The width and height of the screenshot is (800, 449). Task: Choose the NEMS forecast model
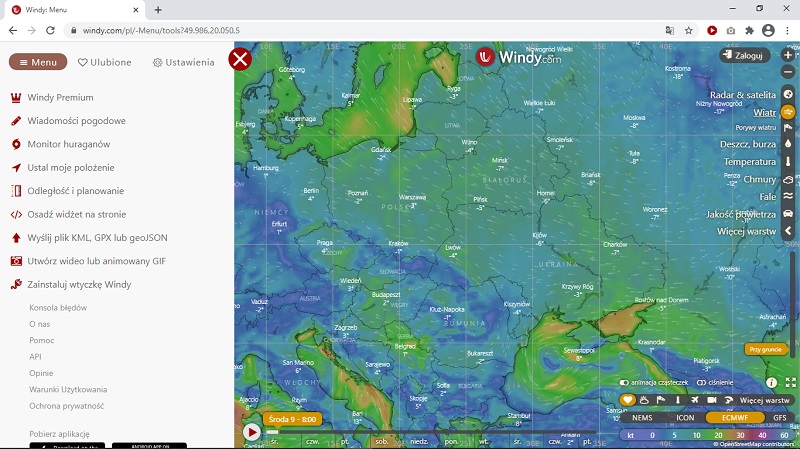tap(642, 417)
